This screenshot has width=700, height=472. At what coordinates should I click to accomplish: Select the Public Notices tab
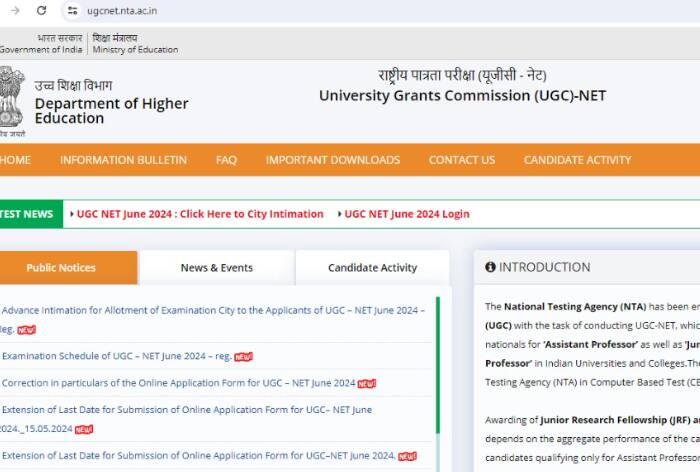(x=68, y=267)
